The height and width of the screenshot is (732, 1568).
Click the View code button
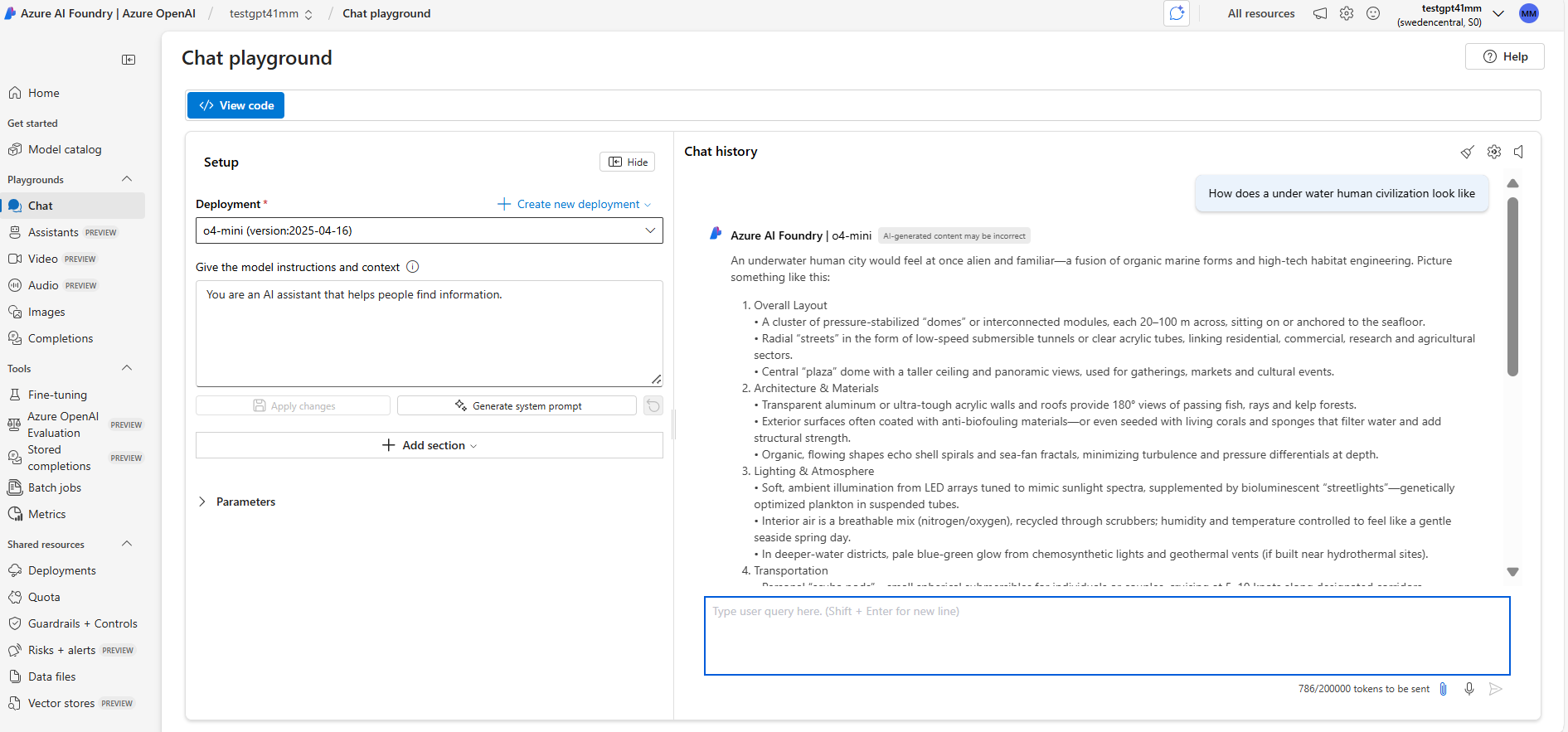point(236,105)
